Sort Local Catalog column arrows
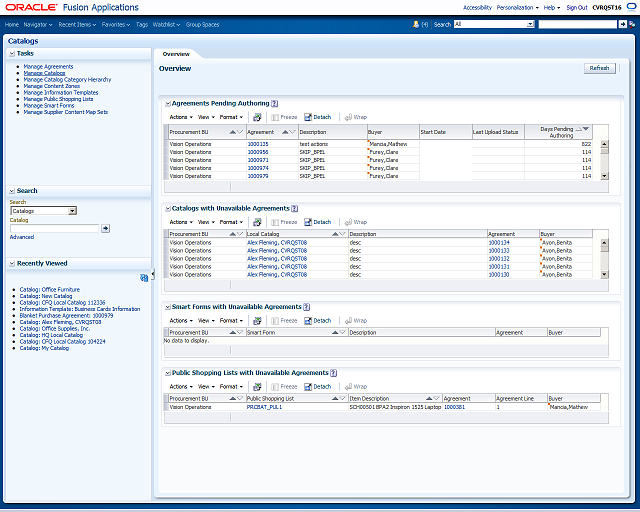Screen dimensions: 640x512 pos(339,234)
